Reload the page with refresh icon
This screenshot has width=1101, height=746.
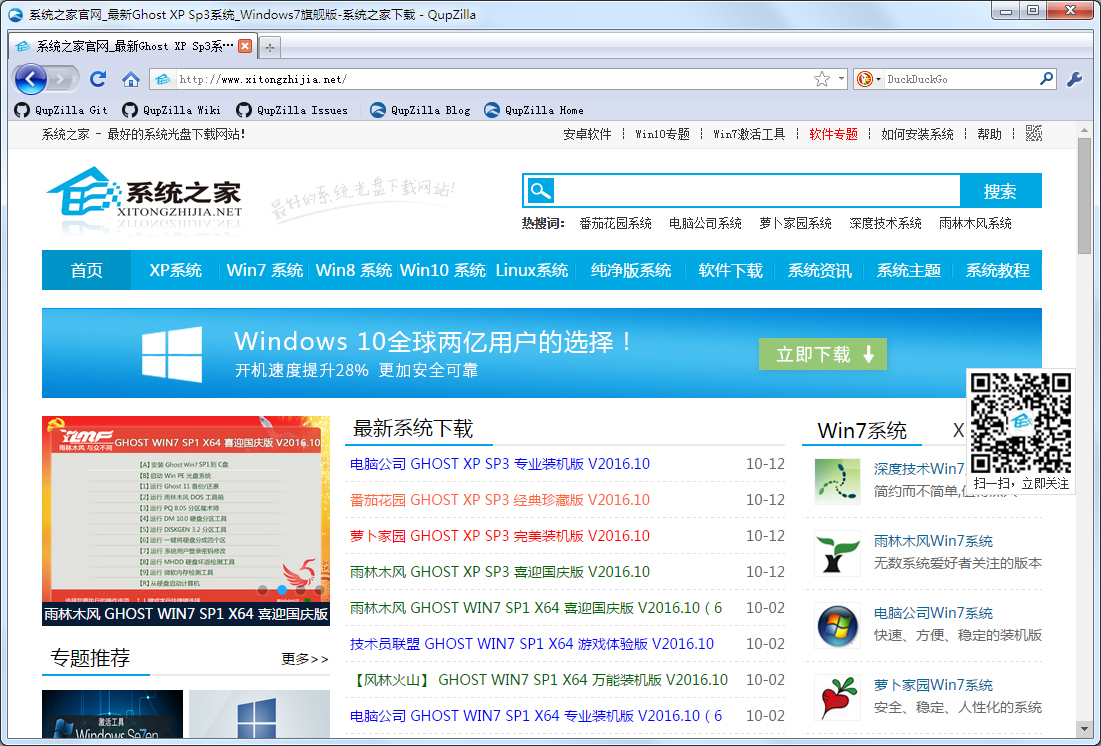98,79
